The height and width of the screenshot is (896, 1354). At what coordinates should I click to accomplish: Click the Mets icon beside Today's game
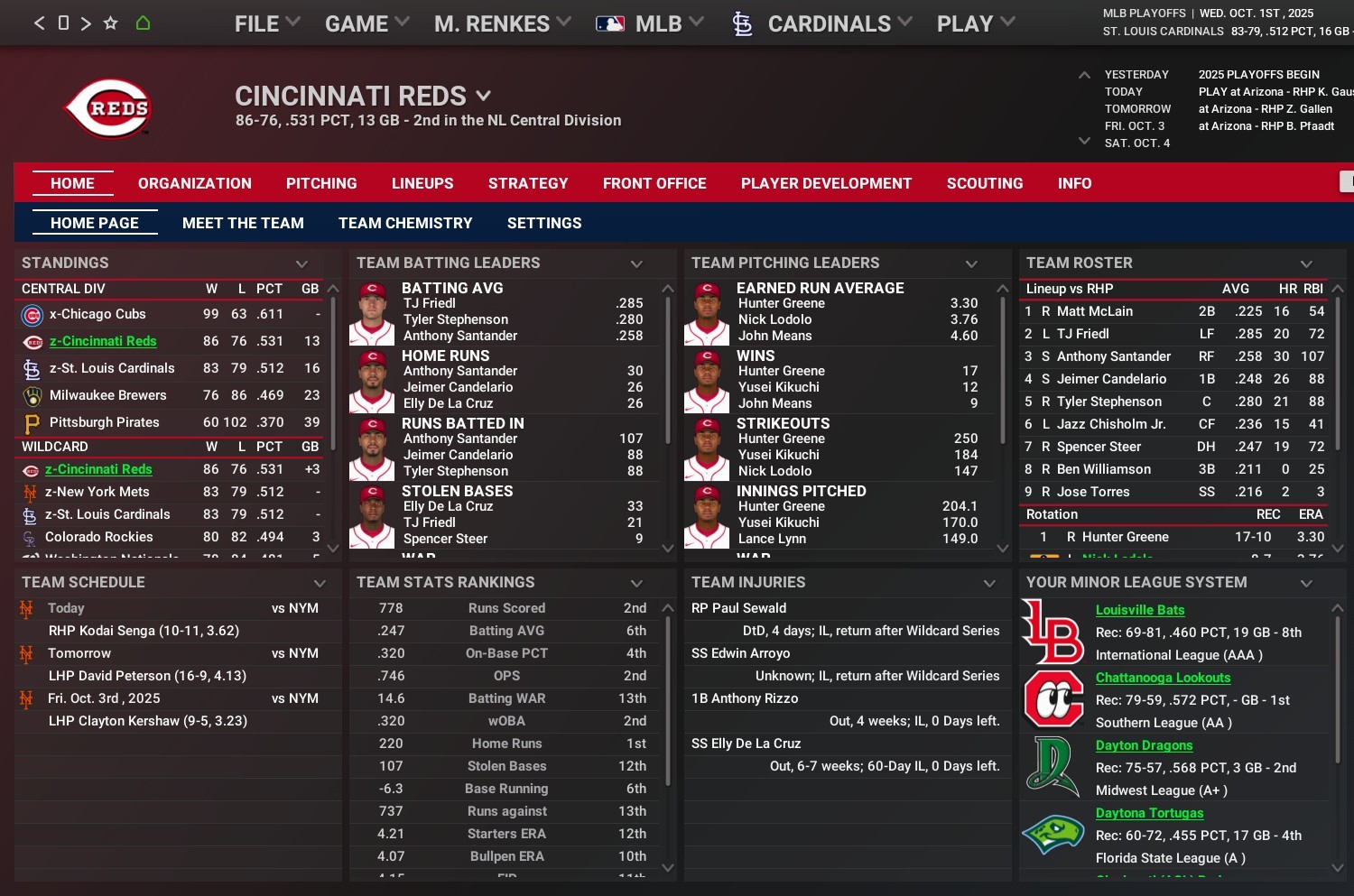click(26, 609)
